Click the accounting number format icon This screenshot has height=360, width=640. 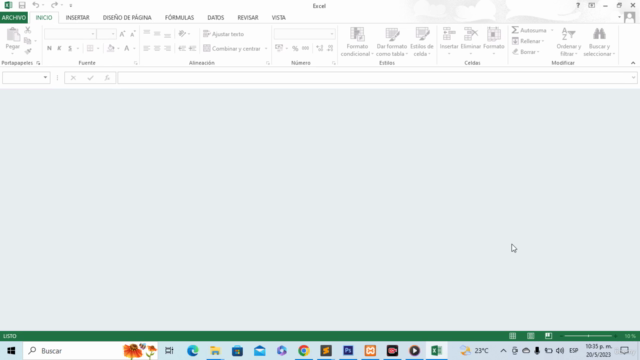[x=279, y=48]
